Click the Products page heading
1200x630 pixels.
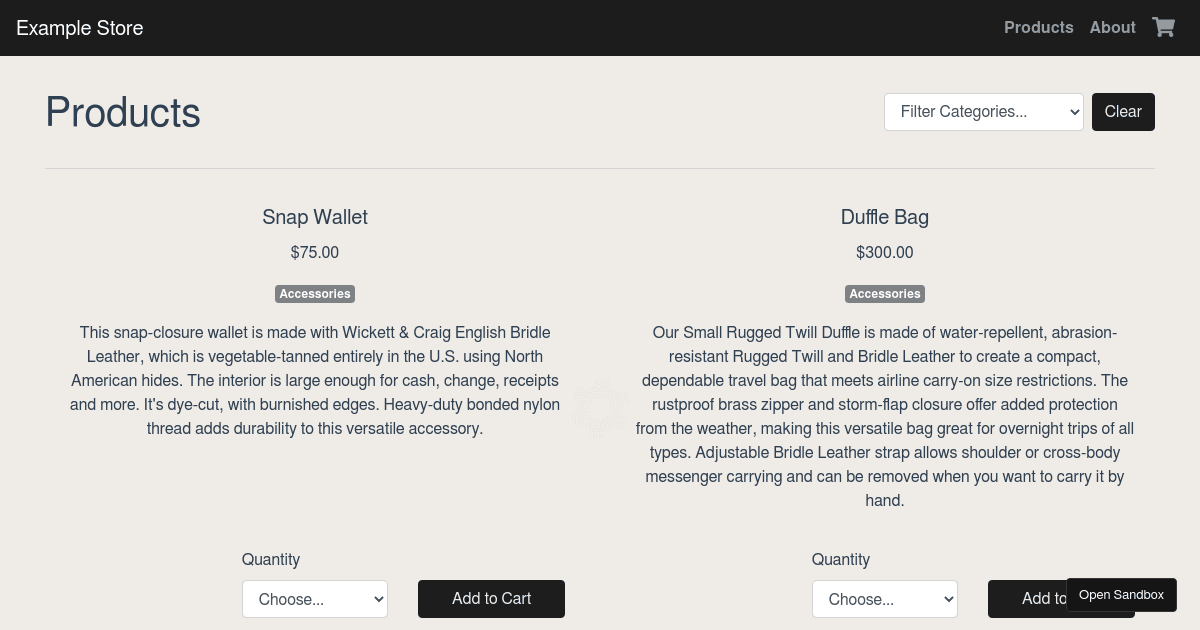tap(123, 112)
